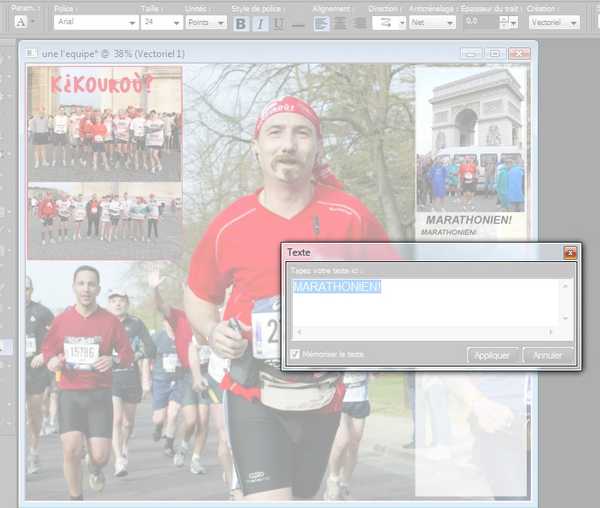Image resolution: width=600 pixels, height=508 pixels.
Task: Open the Unités dropdown showing Points
Action: point(206,23)
